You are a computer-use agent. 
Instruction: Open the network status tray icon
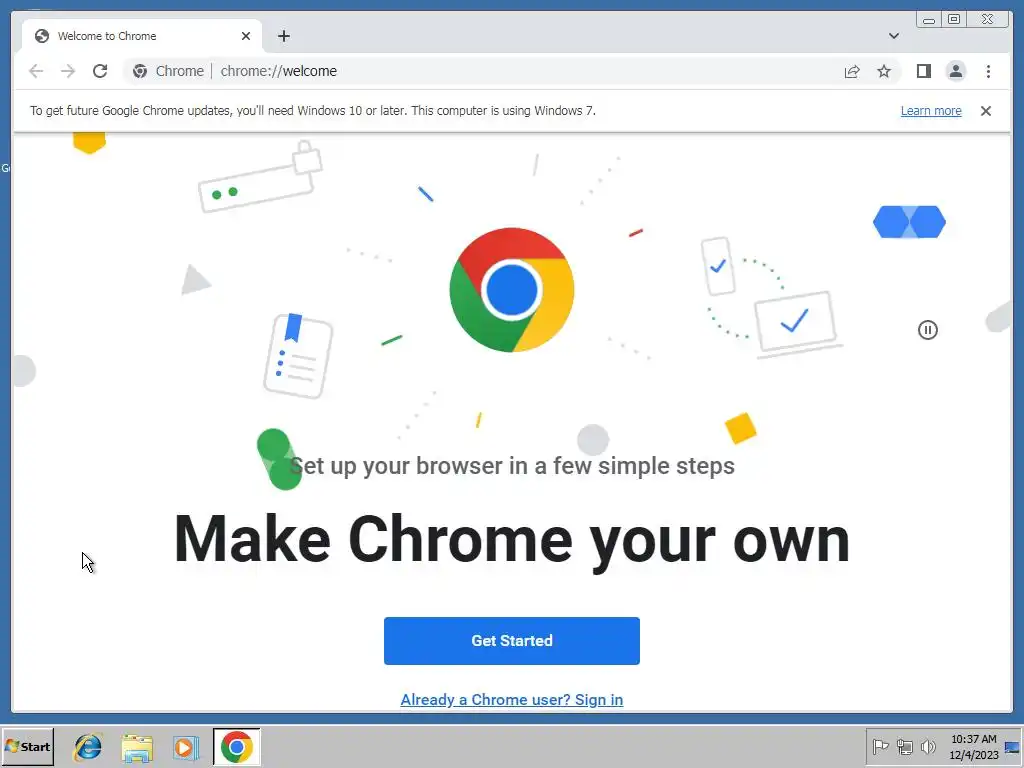[904, 746]
